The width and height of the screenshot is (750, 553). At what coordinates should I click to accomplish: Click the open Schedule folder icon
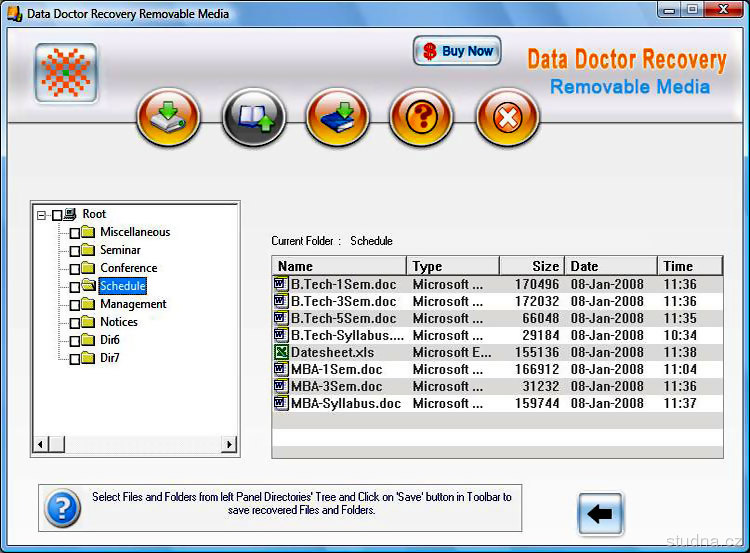[x=88, y=286]
